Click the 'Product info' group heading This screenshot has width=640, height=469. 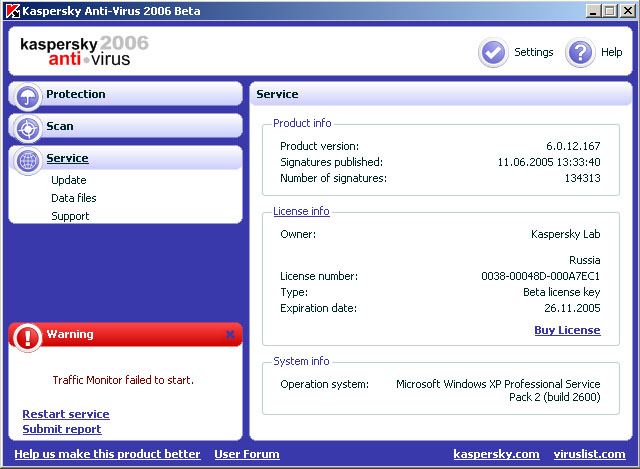(302, 123)
